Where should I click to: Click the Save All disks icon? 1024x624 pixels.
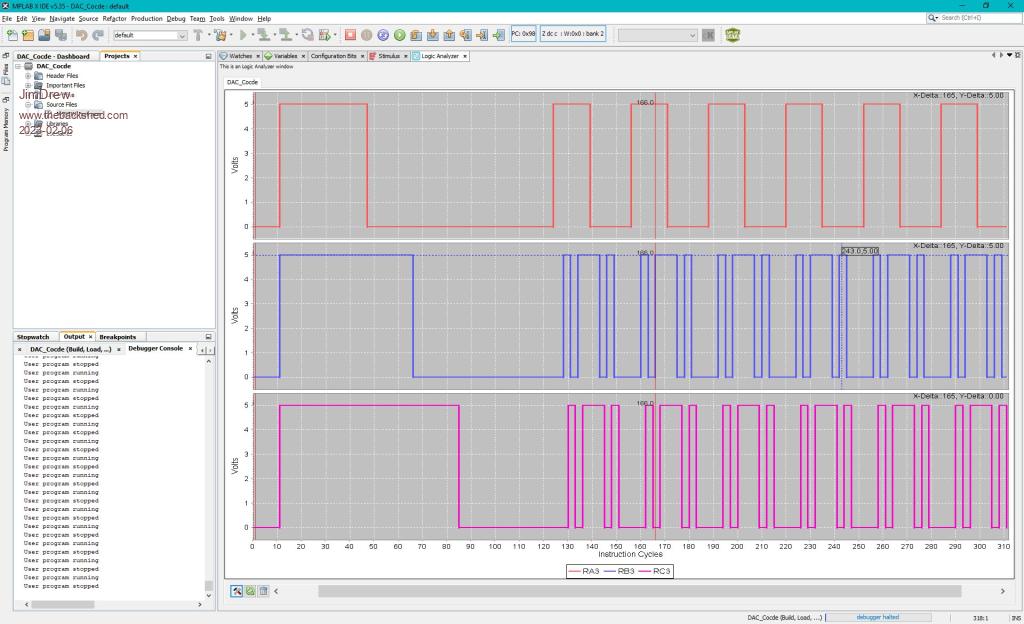click(x=61, y=35)
